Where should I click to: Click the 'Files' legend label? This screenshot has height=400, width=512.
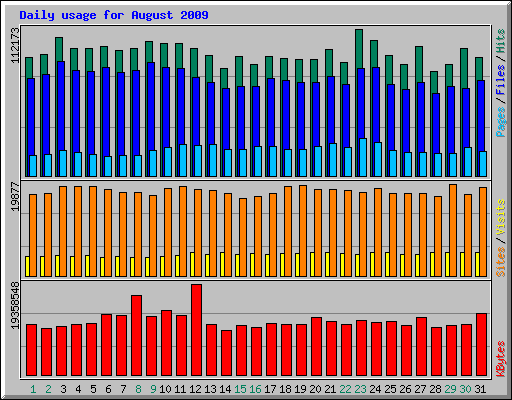(x=500, y=80)
